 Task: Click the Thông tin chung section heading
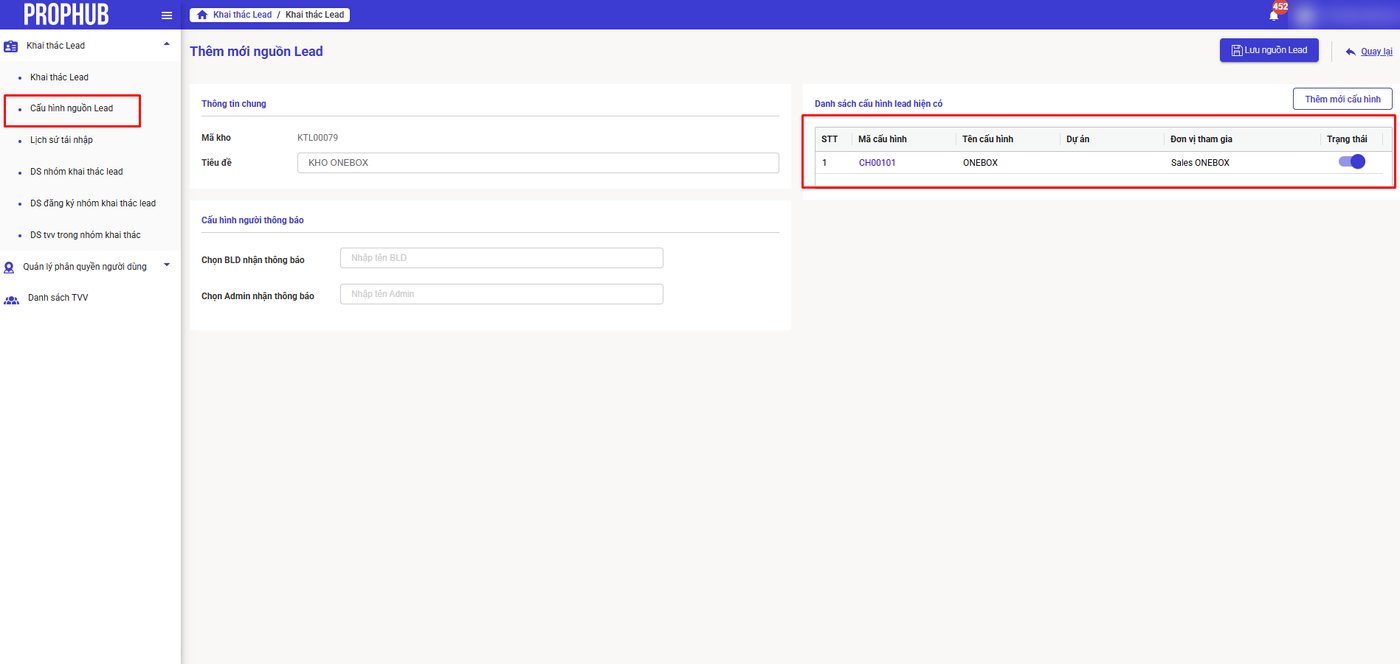click(234, 103)
